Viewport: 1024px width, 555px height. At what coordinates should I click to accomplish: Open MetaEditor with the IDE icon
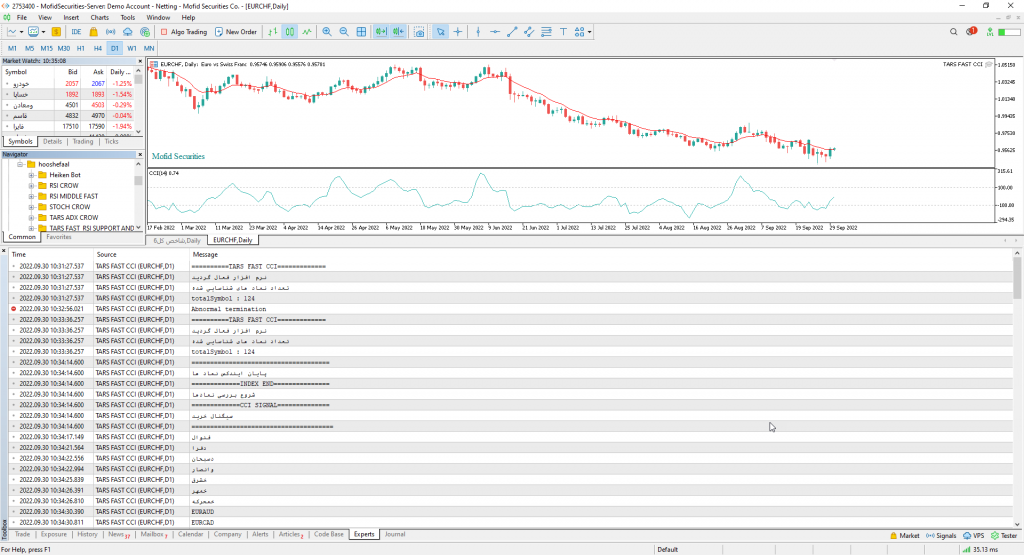(x=76, y=32)
